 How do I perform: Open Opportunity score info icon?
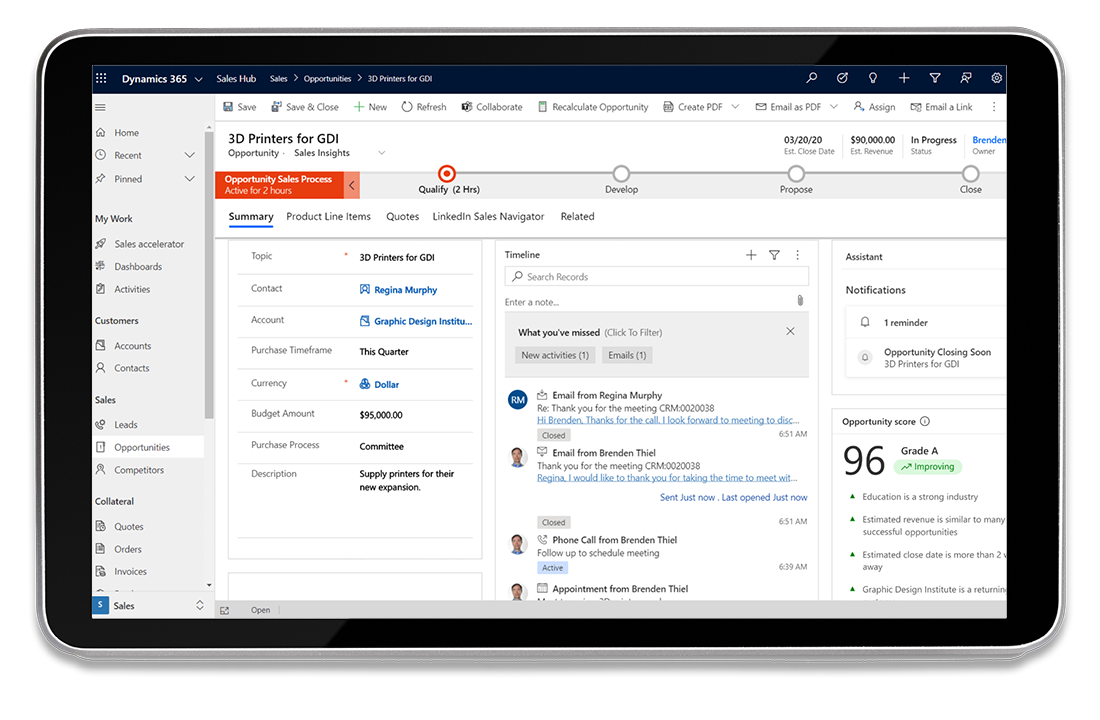click(x=925, y=421)
